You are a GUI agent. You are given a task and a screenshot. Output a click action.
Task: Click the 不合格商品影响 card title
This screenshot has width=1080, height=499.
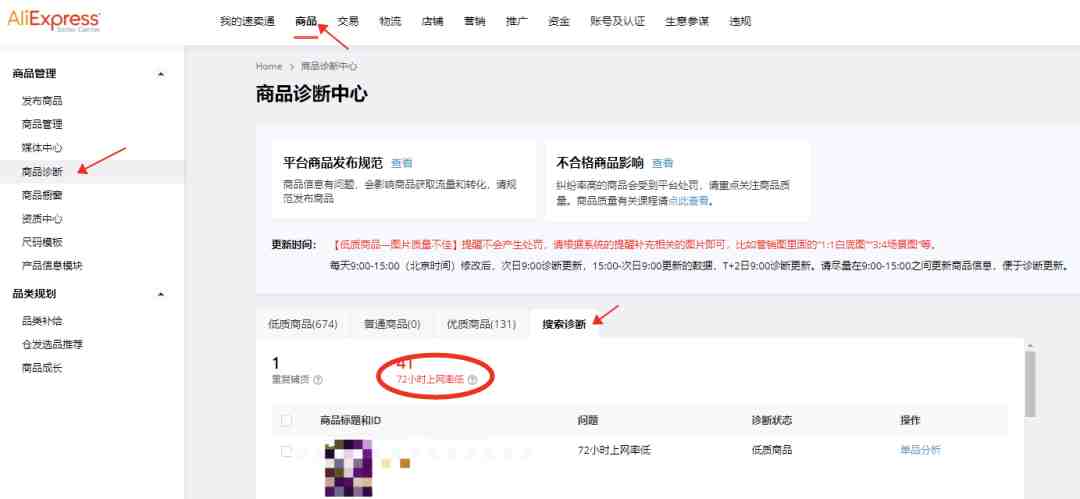[x=599, y=163]
